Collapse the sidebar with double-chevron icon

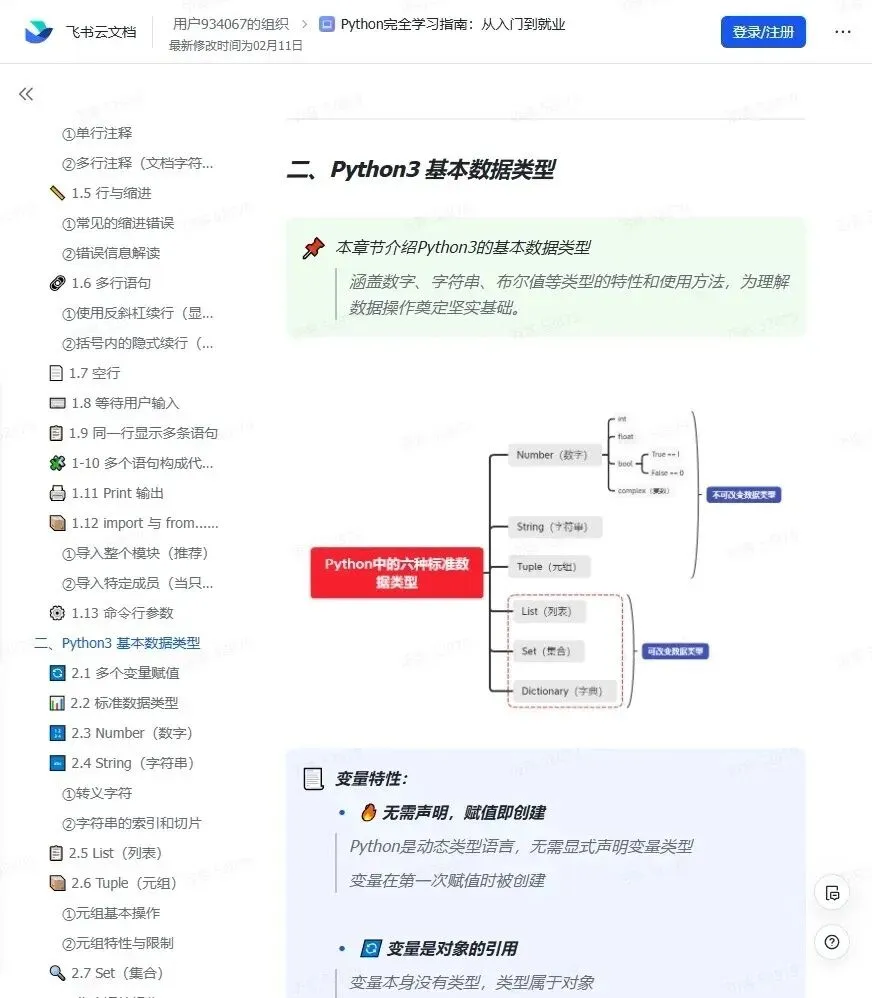26,94
